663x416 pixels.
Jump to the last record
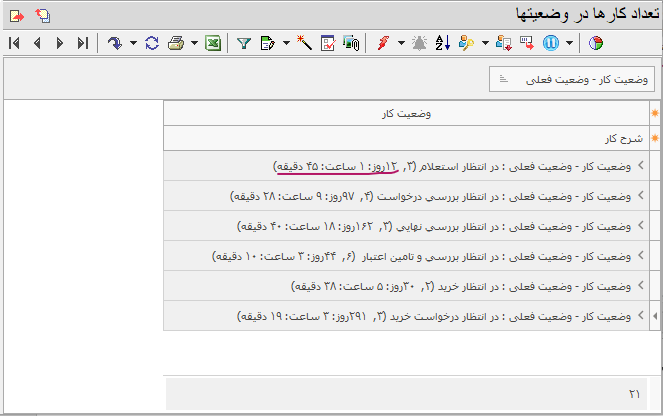click(x=82, y=43)
